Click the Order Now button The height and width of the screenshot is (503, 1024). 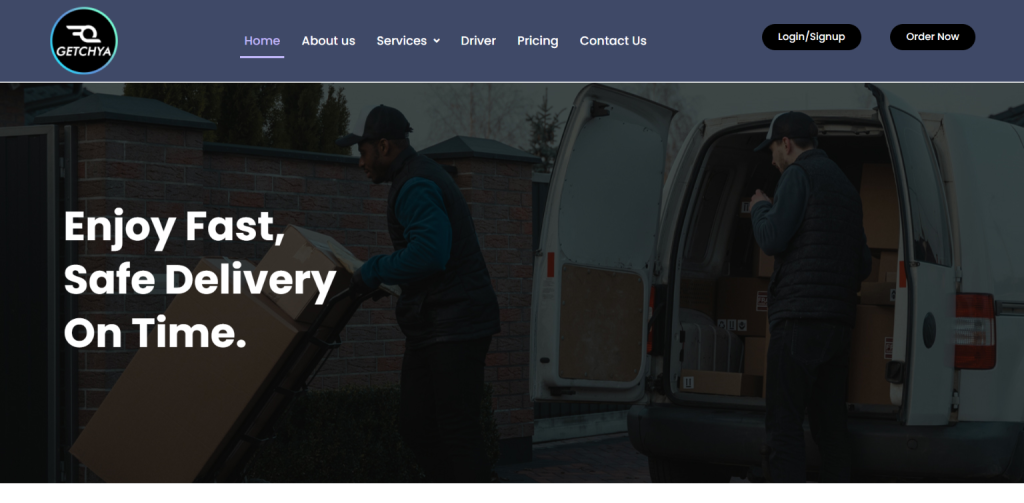pos(932,37)
